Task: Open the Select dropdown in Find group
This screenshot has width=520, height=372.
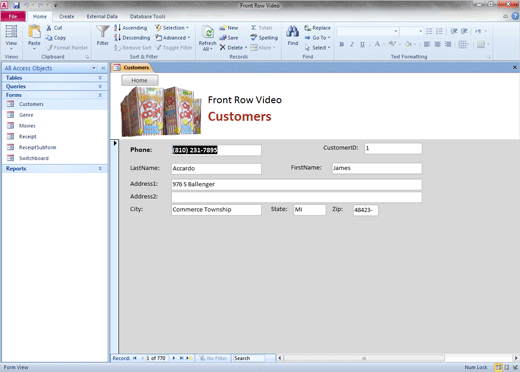Action: (x=317, y=48)
